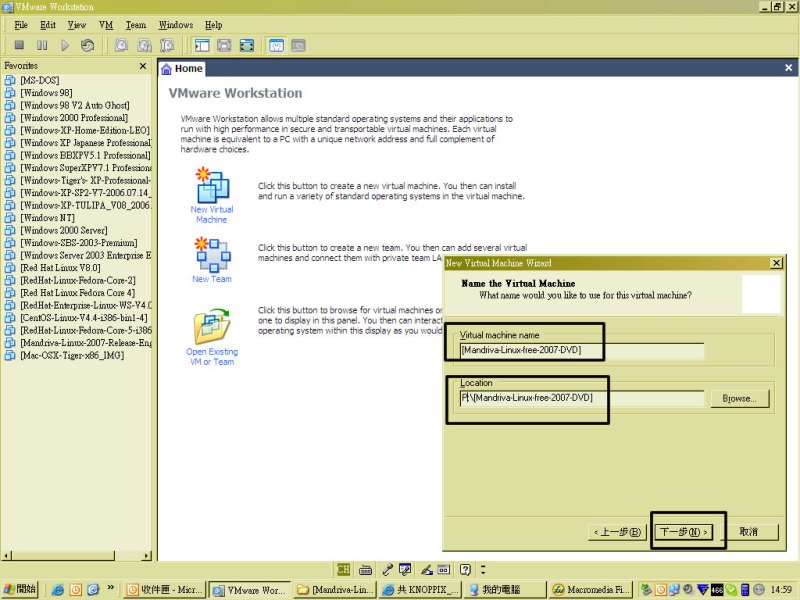Viewport: 800px width, 600px height.
Task: Click the Open Existing VM or Team icon
Action: (212, 328)
